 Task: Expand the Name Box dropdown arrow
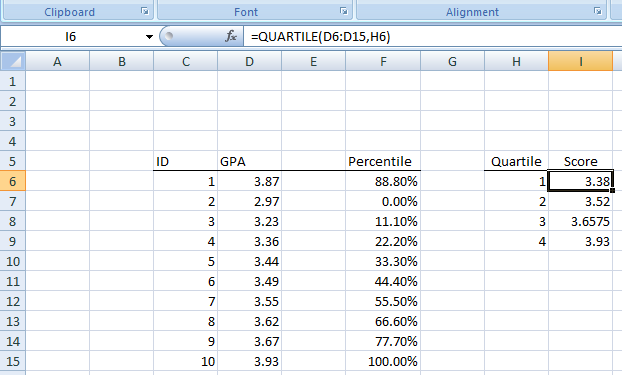(149, 37)
